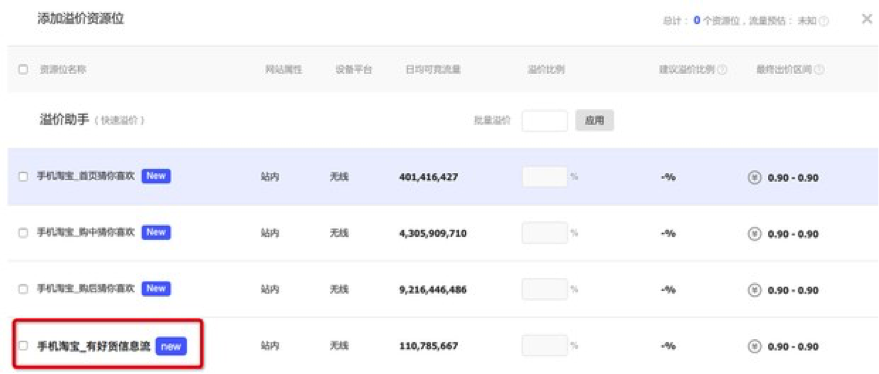
Task: Click yen icon in 购中猜你喜欢 row
Action: [755, 234]
